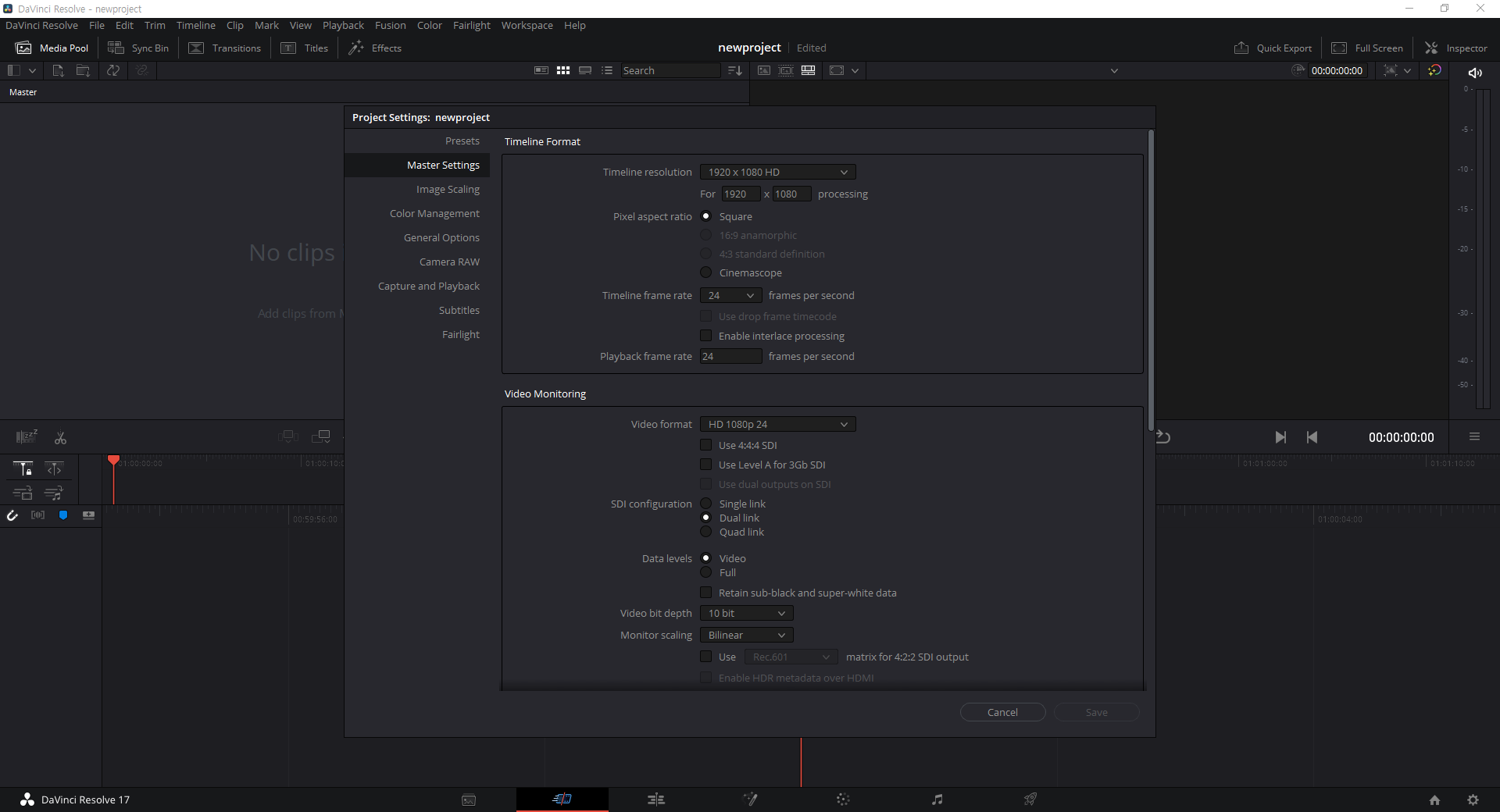Open Monitor scaling dropdown
The height and width of the screenshot is (812, 1500).
tap(747, 635)
